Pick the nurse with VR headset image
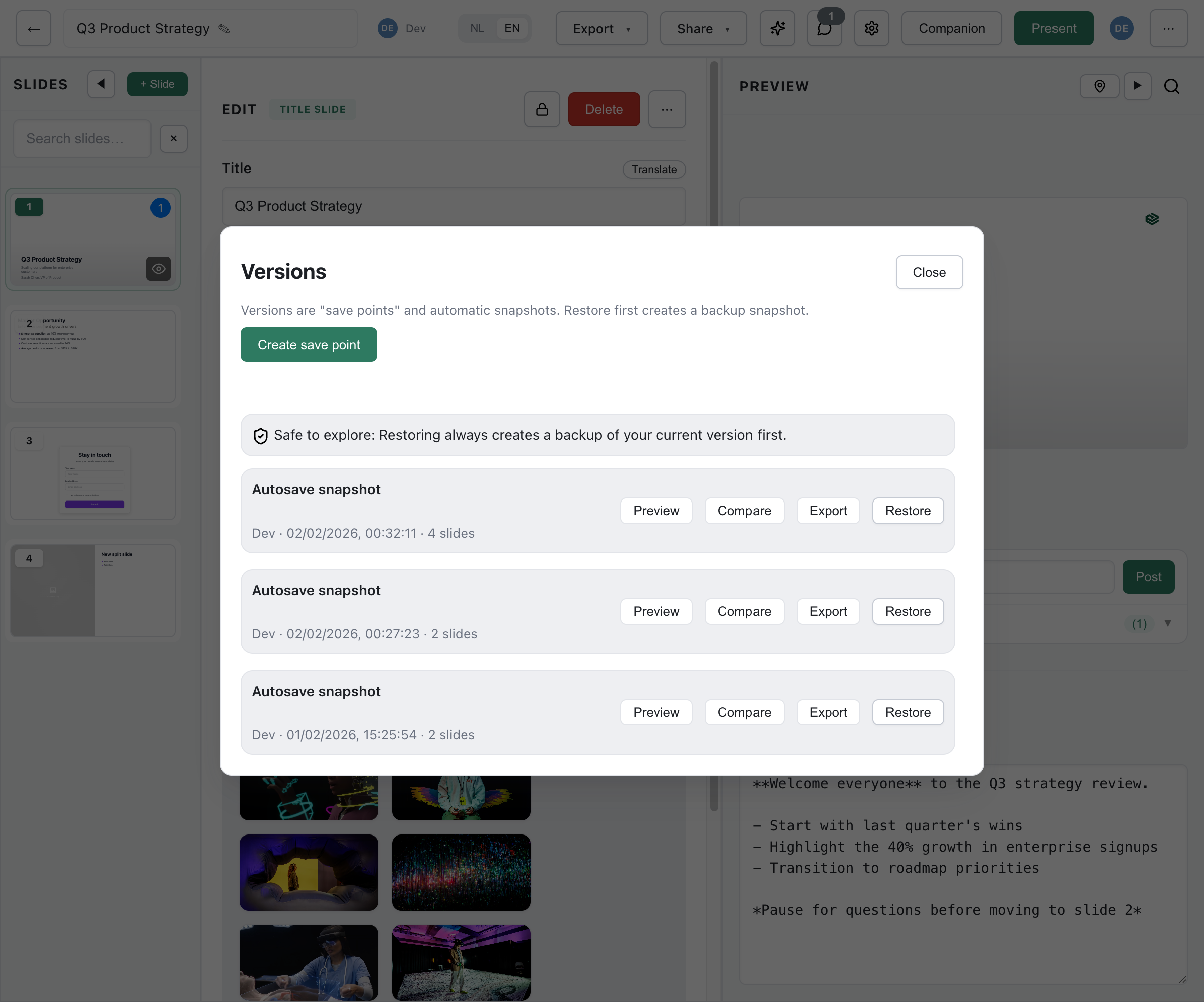Viewport: 1204px width, 1002px height. click(309, 962)
